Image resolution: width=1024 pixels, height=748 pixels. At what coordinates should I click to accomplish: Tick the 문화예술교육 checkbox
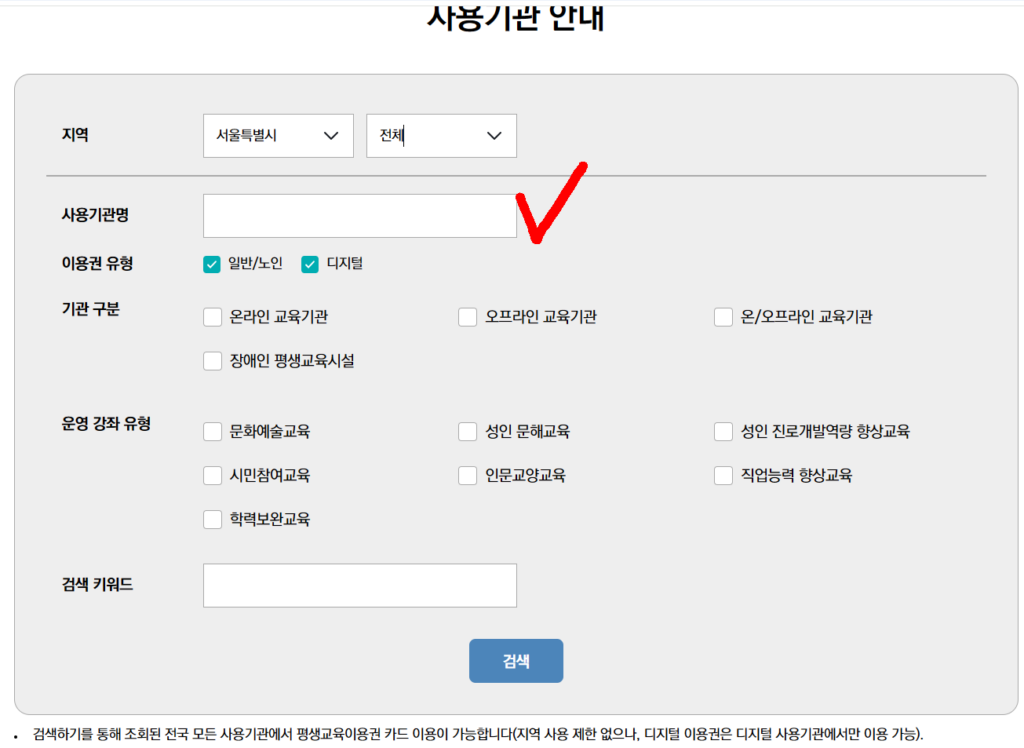(x=212, y=432)
